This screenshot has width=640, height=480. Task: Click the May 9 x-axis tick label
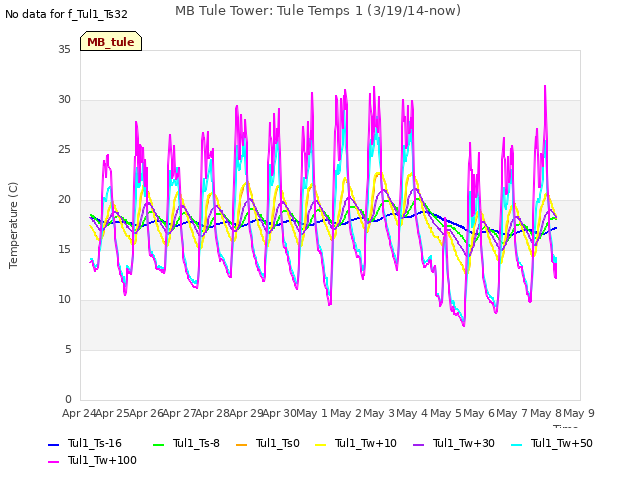pos(579,413)
